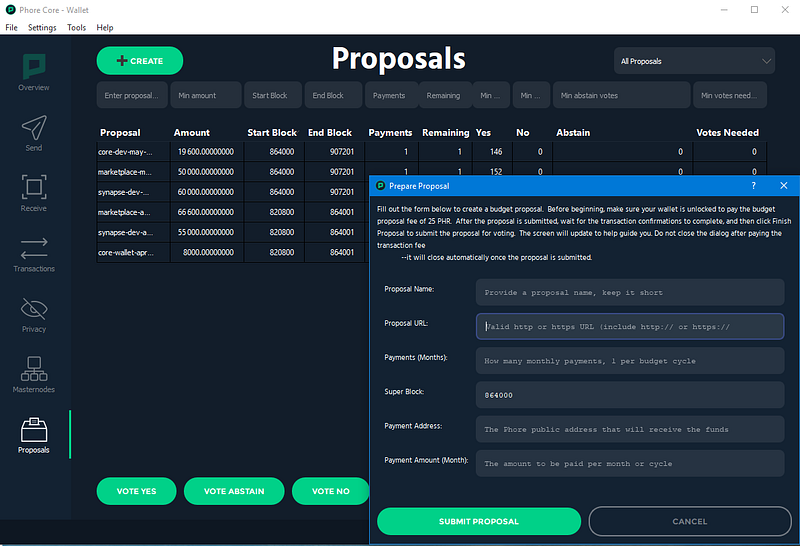The width and height of the screenshot is (800, 546).
Task: Sort by the End Block column header
Action: pos(330,133)
